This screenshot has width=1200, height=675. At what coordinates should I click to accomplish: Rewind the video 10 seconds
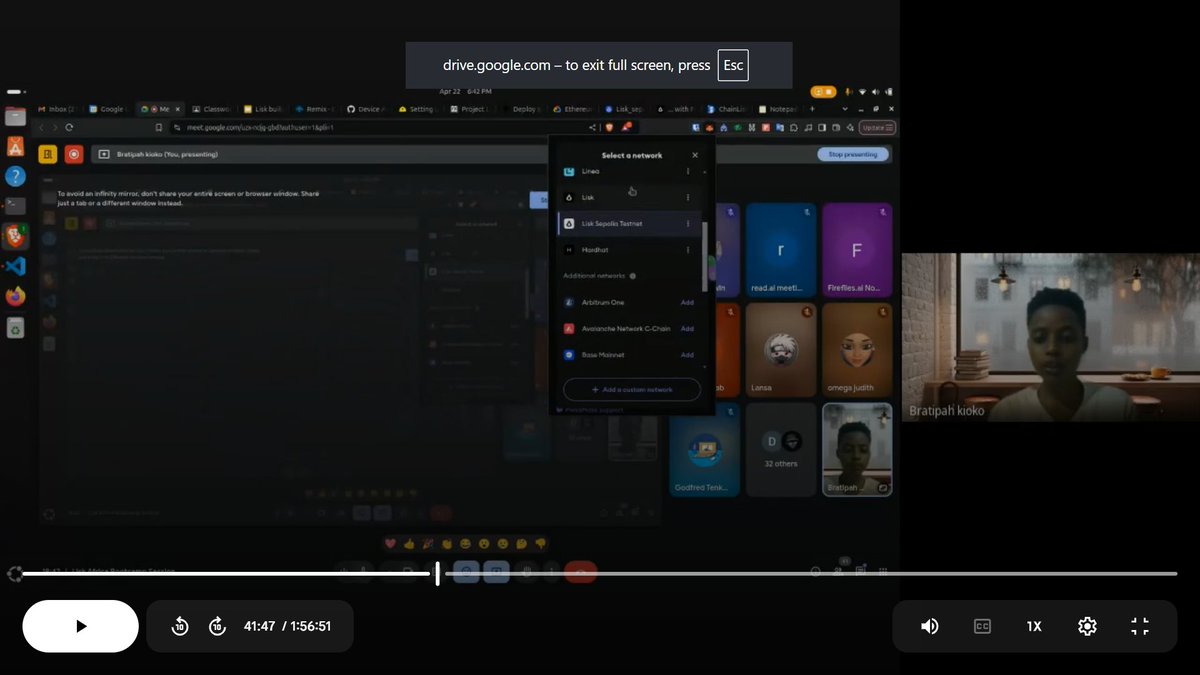click(x=180, y=626)
